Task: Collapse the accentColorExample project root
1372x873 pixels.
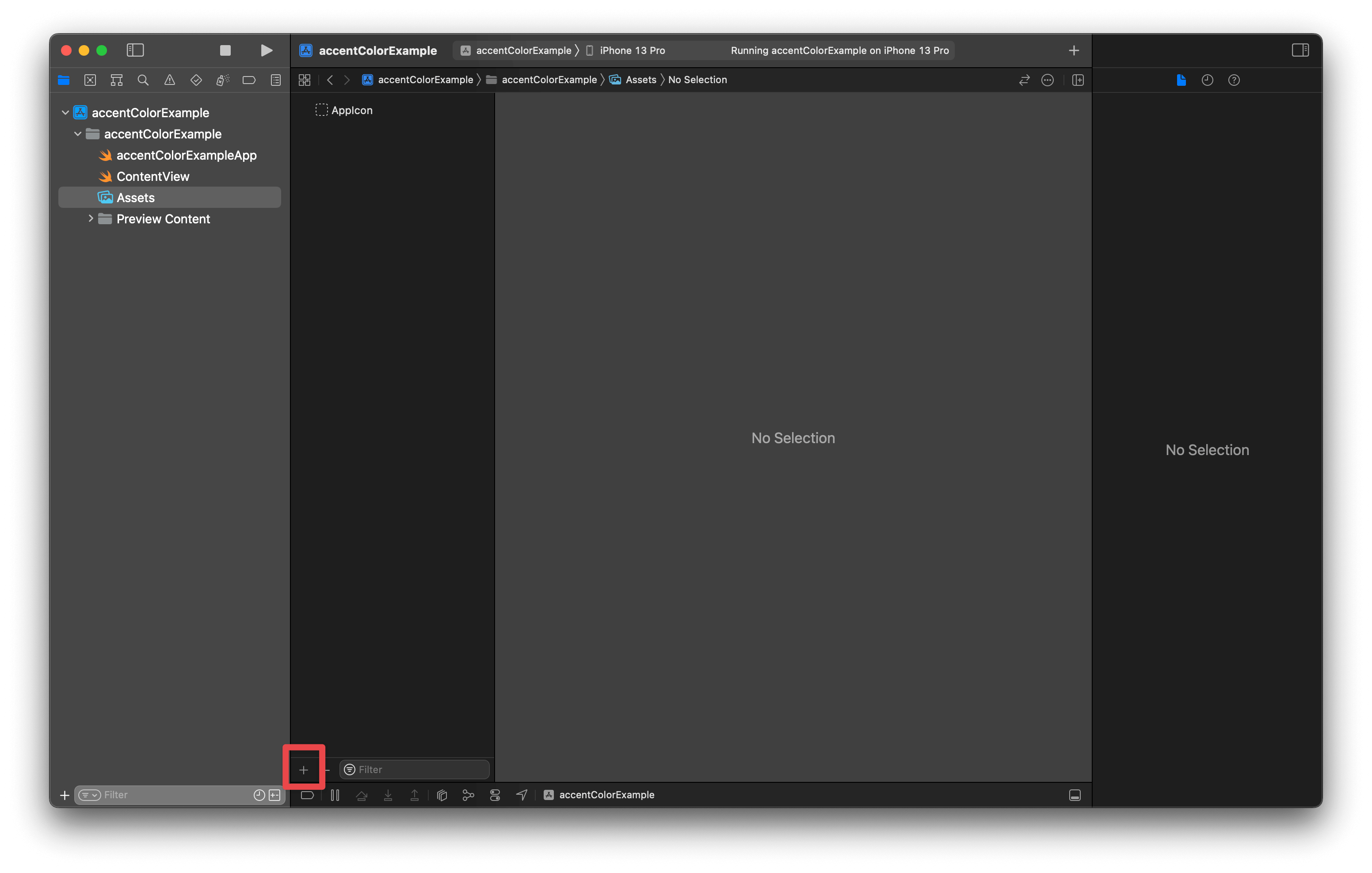Action: [65, 113]
